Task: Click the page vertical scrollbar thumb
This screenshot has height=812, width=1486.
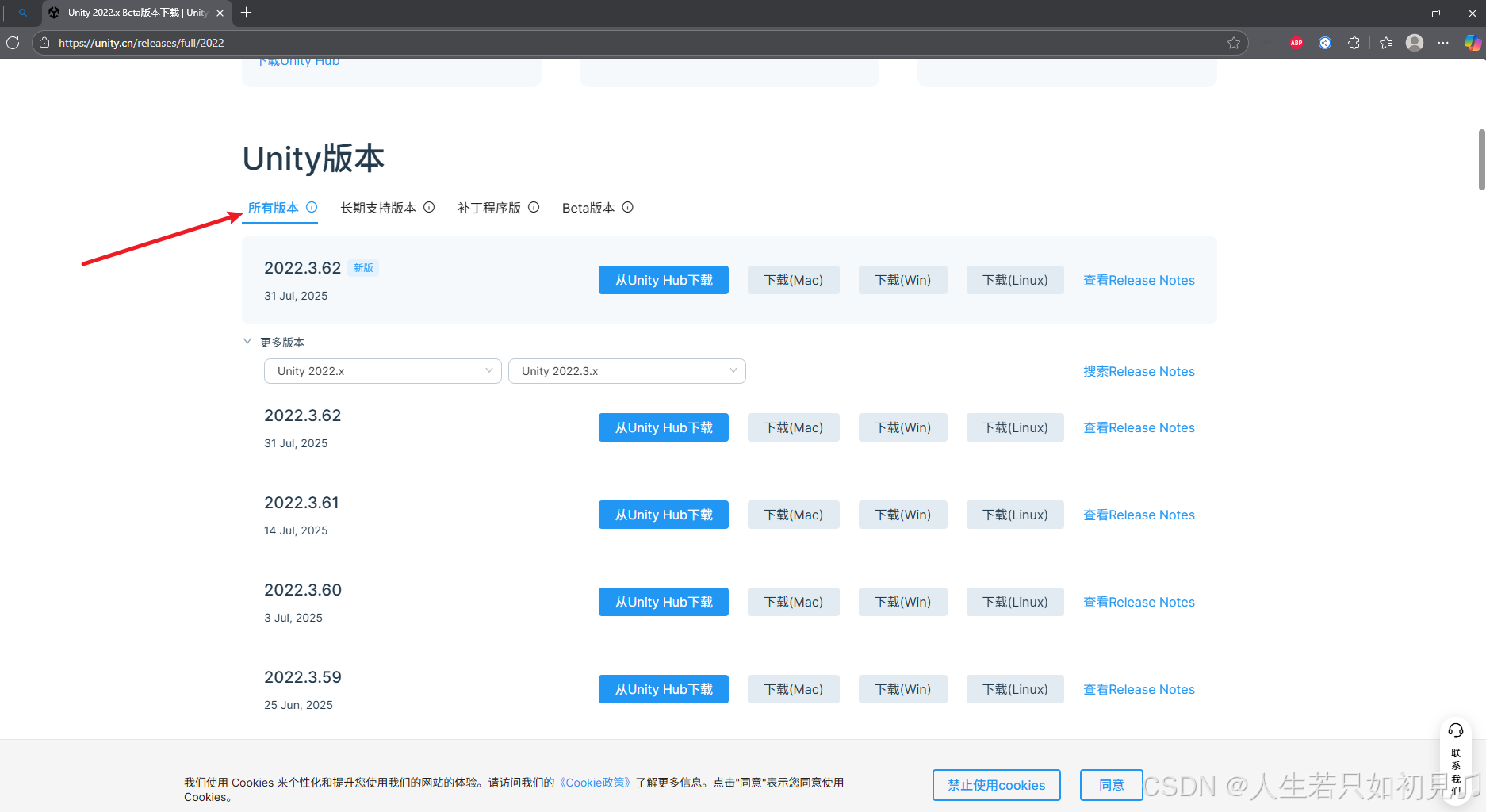Action: point(1481,159)
